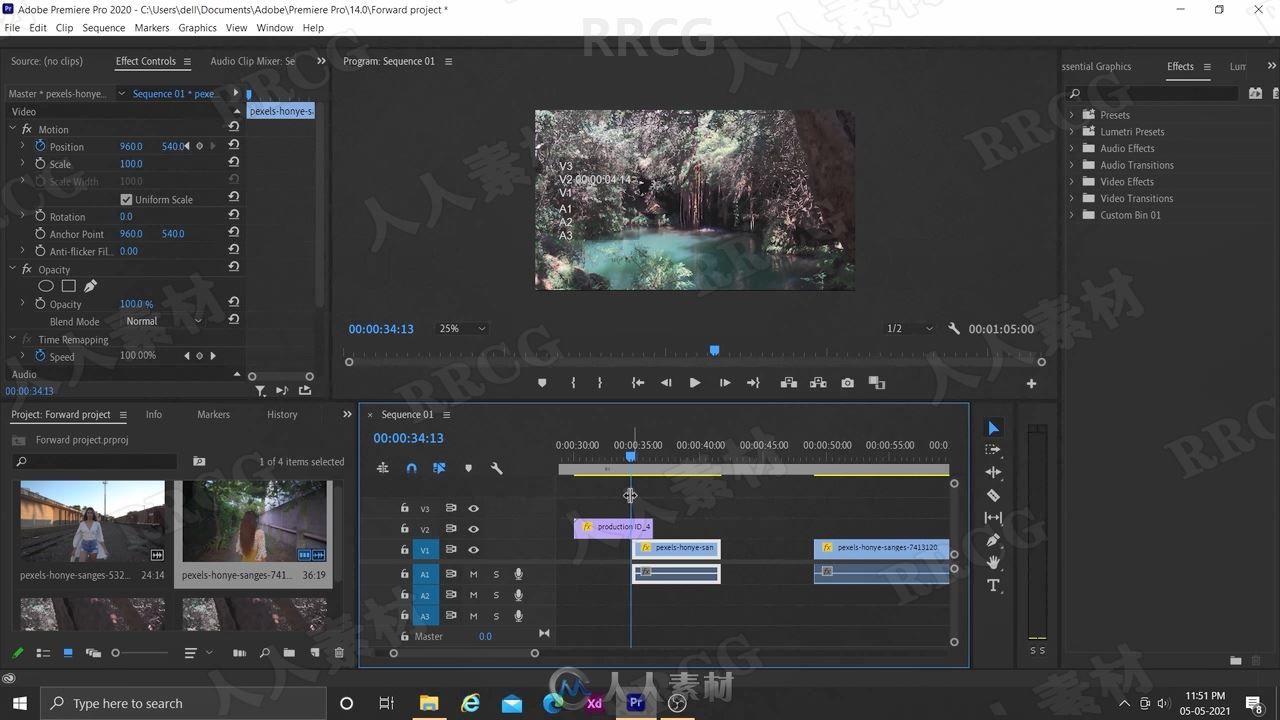This screenshot has width=1280, height=720.
Task: Click New Bin folder in Project panel
Action: 289,653
